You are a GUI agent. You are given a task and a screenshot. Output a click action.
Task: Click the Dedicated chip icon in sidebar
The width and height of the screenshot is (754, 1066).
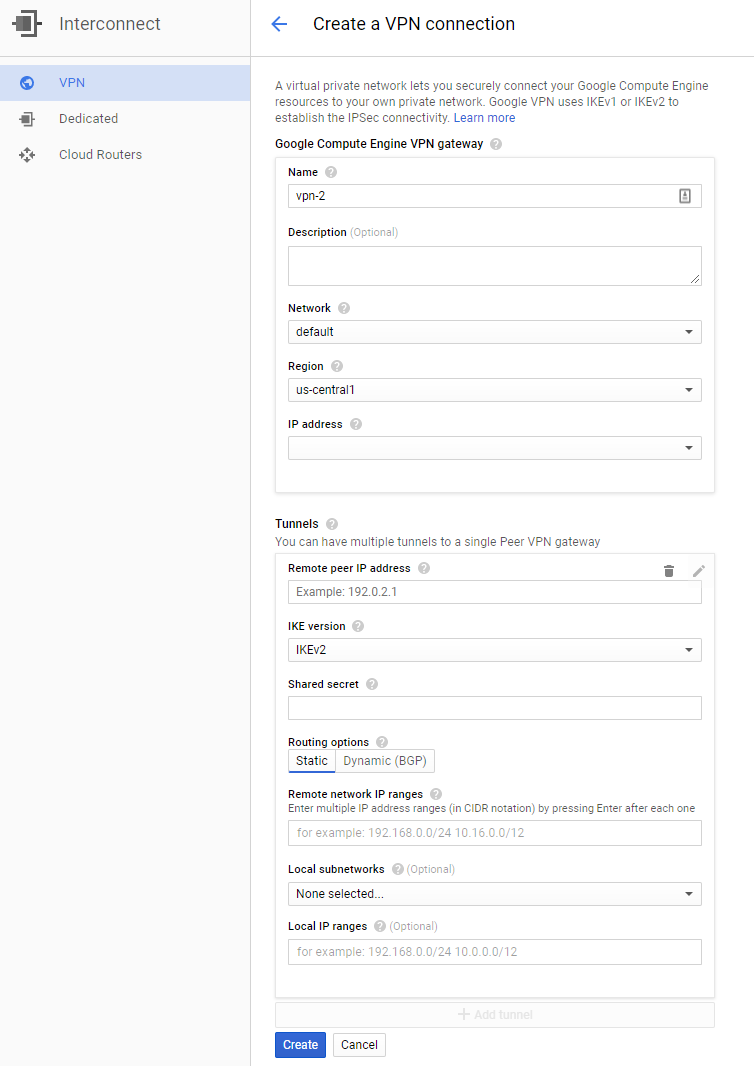point(27,119)
